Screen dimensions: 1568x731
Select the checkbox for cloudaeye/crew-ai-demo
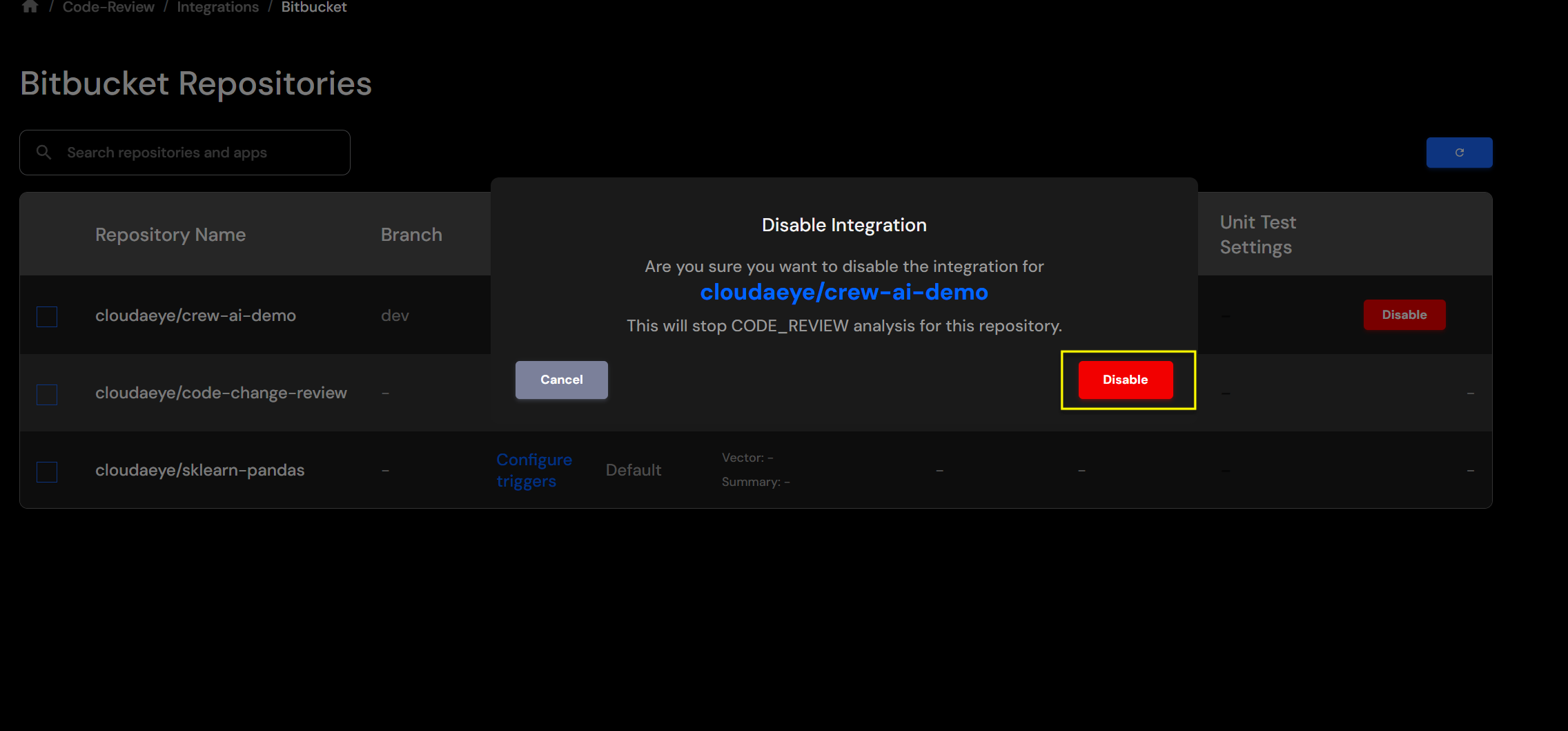coord(46,316)
